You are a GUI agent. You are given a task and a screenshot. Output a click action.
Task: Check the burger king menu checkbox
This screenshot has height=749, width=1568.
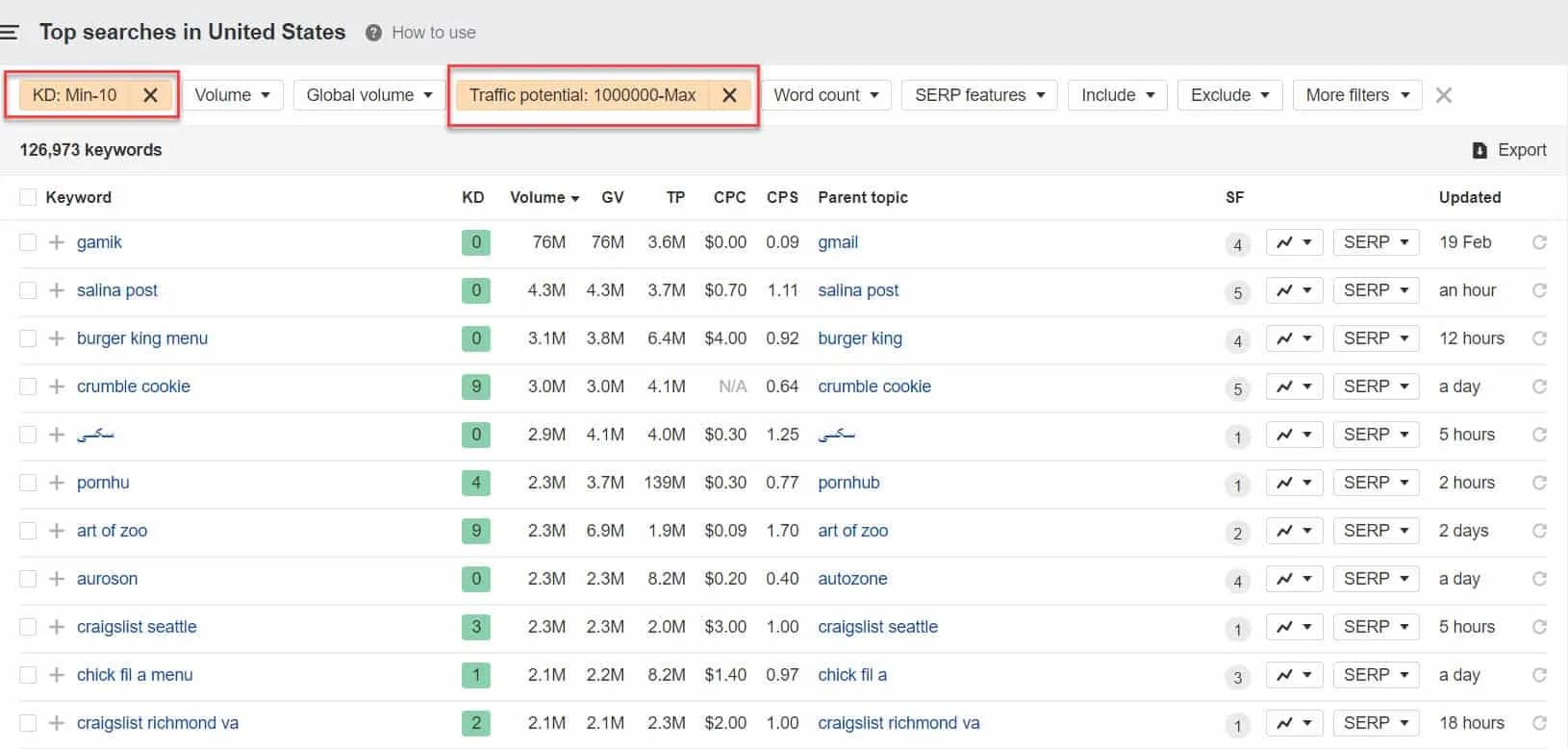pos(28,338)
